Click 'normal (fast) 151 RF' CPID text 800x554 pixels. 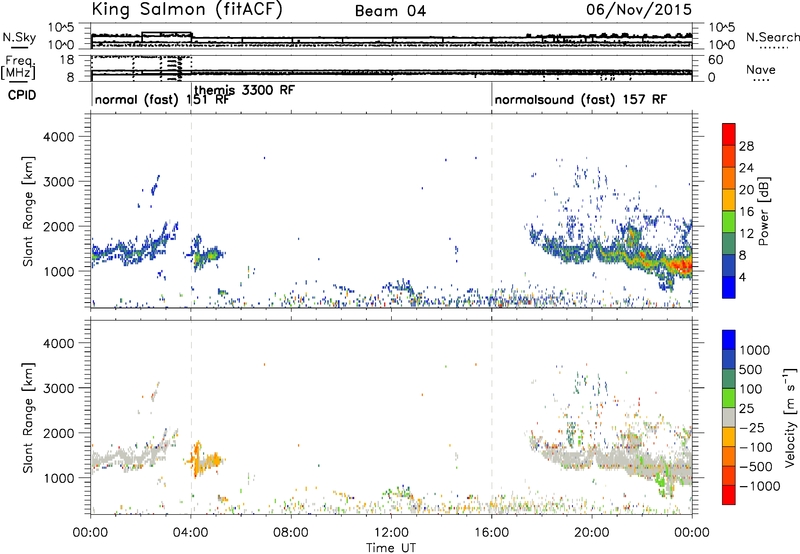pos(162,99)
